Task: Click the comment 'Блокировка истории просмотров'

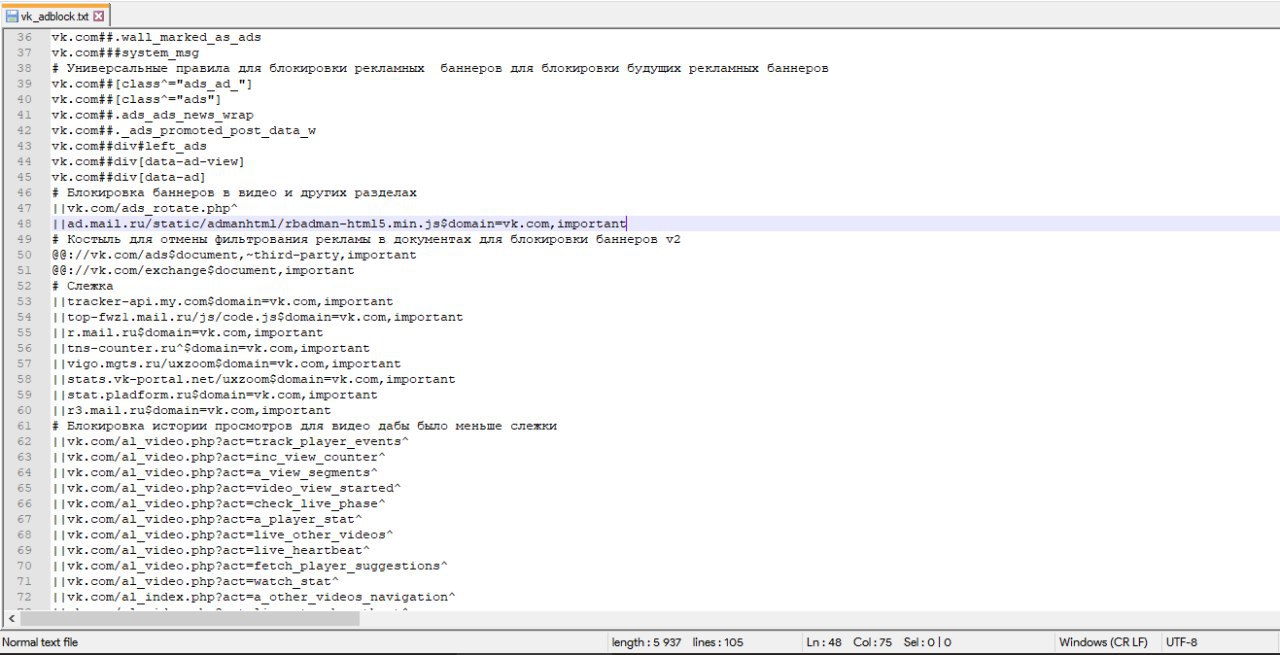Action: [x=304, y=426]
